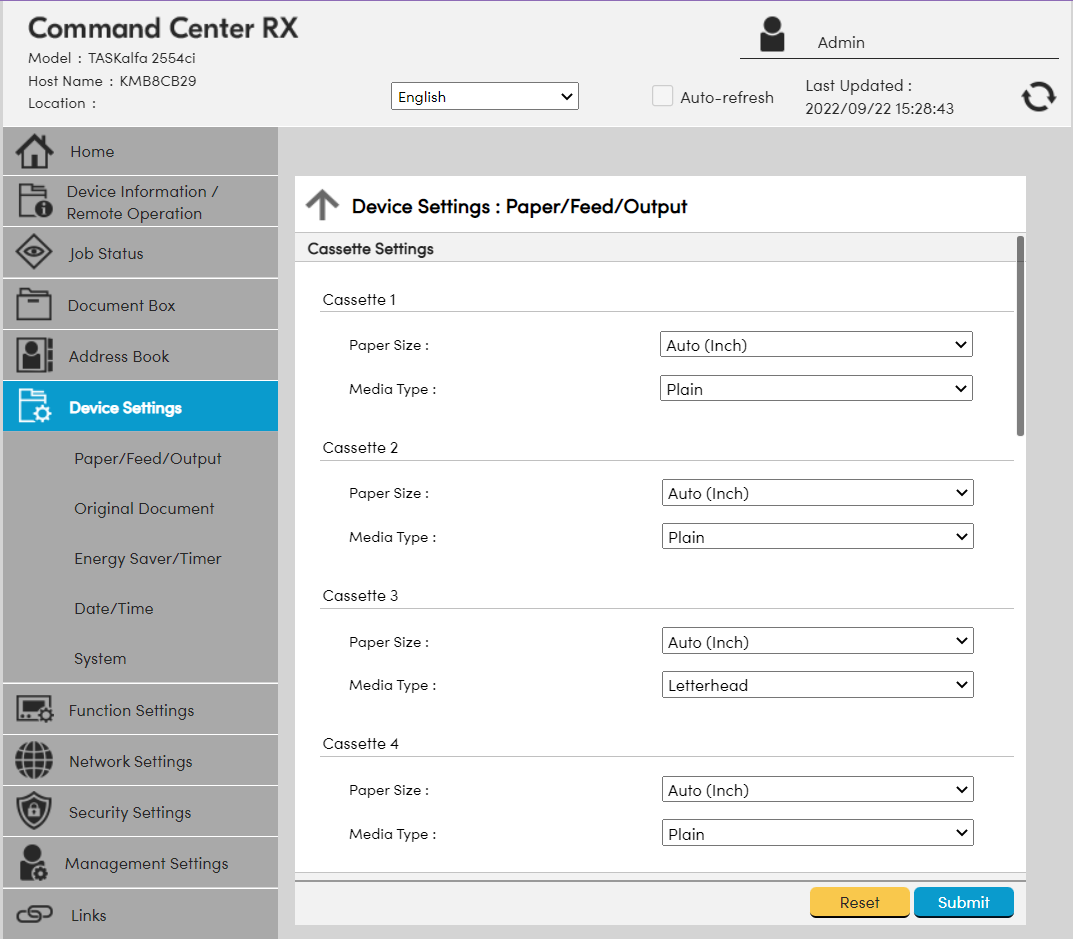Image resolution: width=1073 pixels, height=939 pixels.
Task: Click the Security Settings shield icon
Action: (x=34, y=811)
